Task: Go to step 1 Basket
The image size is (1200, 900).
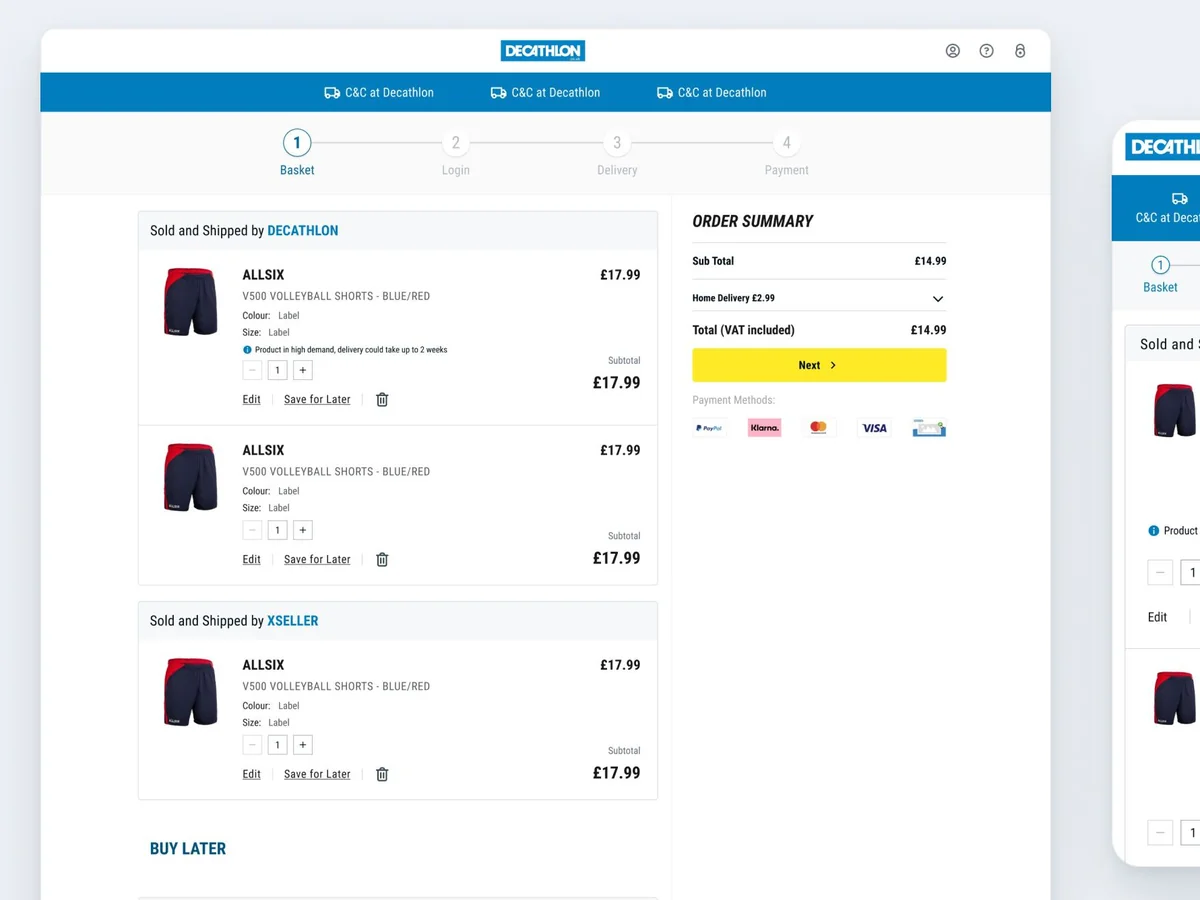Action: (x=297, y=153)
